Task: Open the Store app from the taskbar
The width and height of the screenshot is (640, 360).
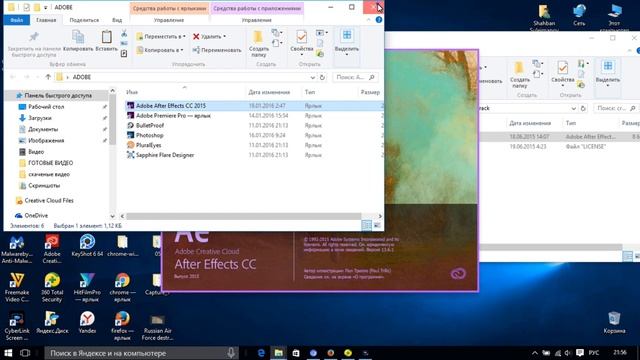Action: tap(296, 353)
